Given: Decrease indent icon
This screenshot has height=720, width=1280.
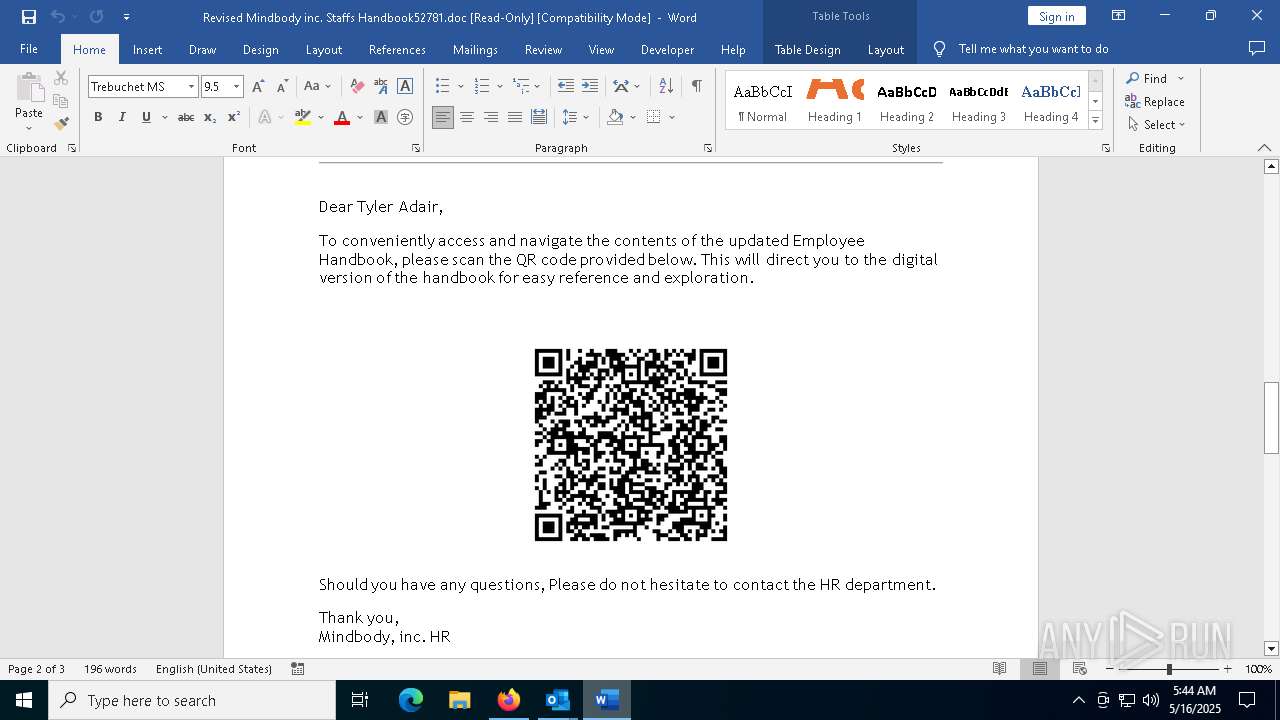Looking at the screenshot, I should tap(566, 87).
